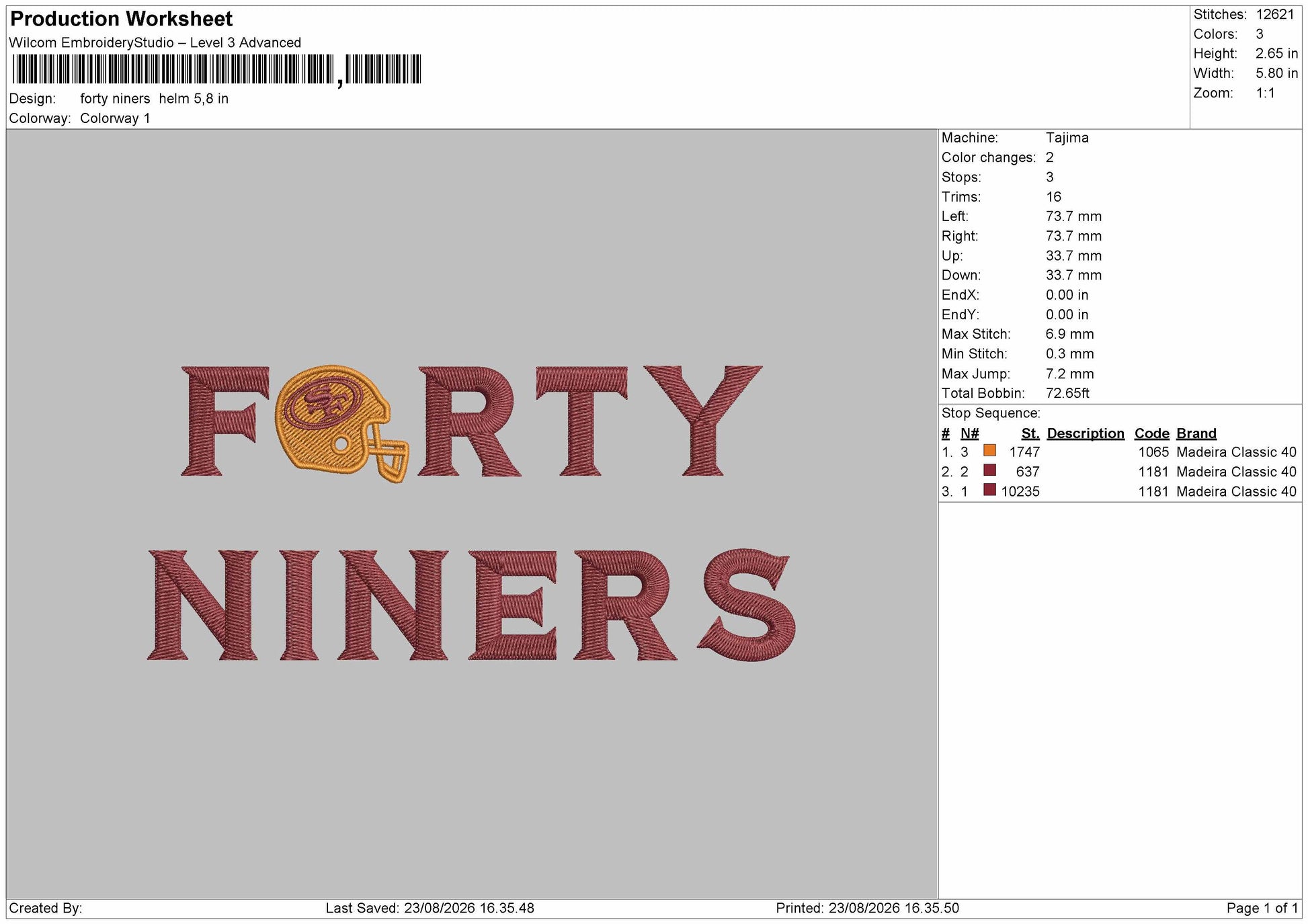1308x924 pixels.
Task: Click the 'Stops:' label
Action: [961, 177]
